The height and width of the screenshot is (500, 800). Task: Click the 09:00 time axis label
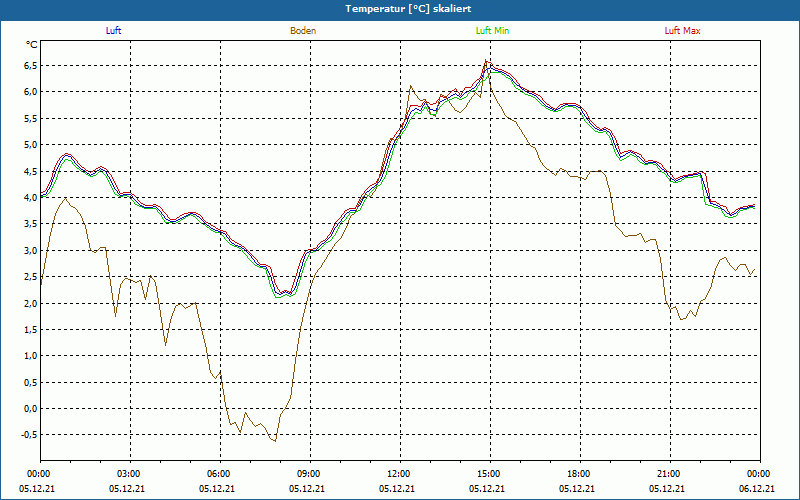tap(308, 474)
